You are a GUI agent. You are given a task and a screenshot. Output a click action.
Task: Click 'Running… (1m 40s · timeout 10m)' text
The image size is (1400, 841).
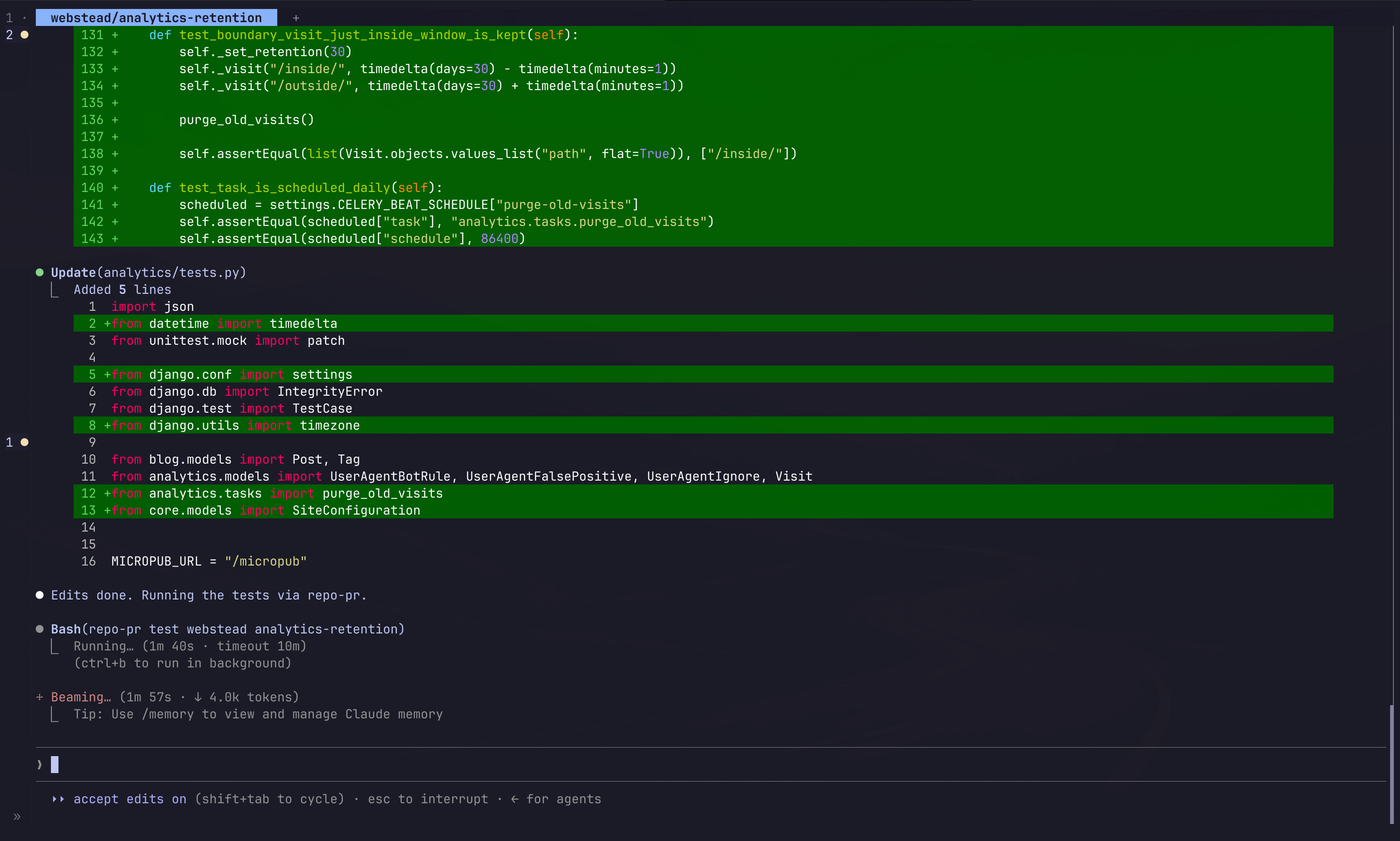[190, 646]
